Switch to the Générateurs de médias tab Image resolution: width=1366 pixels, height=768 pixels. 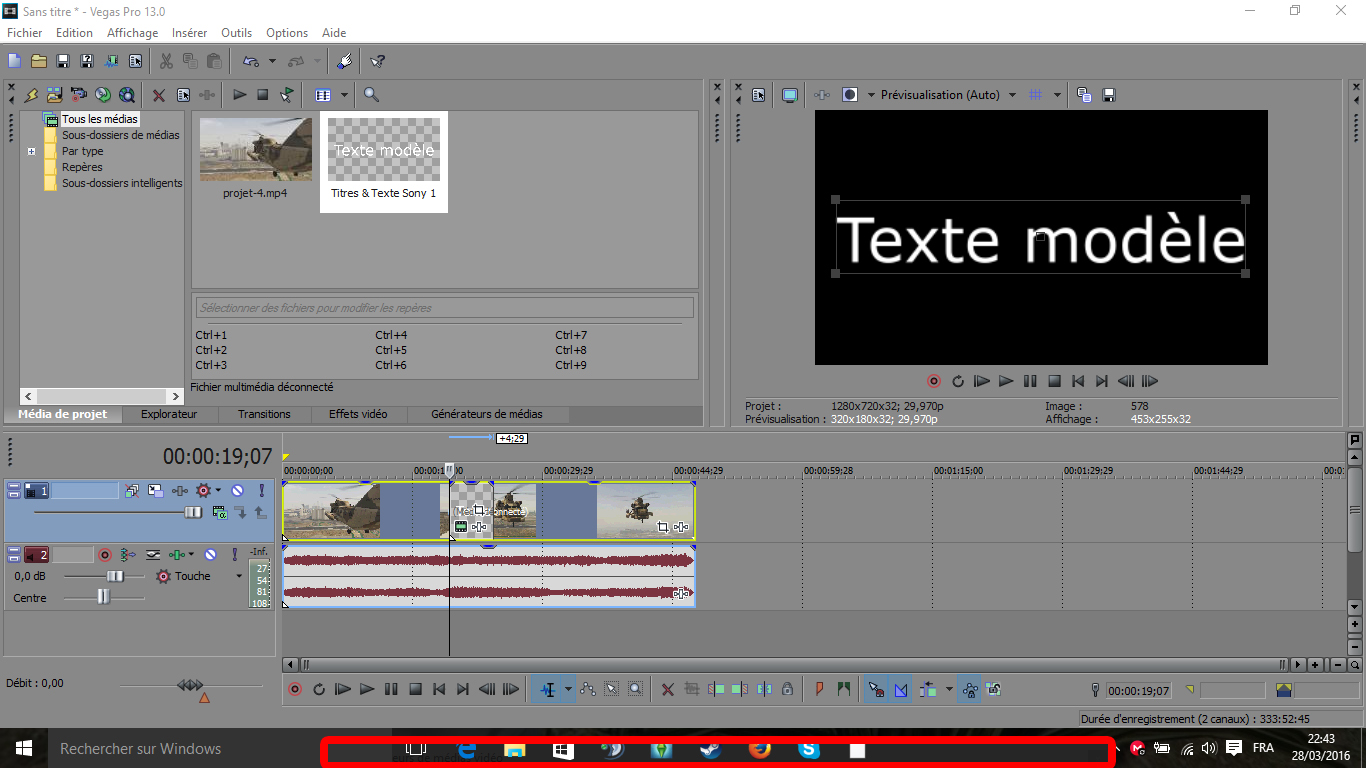[x=487, y=414]
